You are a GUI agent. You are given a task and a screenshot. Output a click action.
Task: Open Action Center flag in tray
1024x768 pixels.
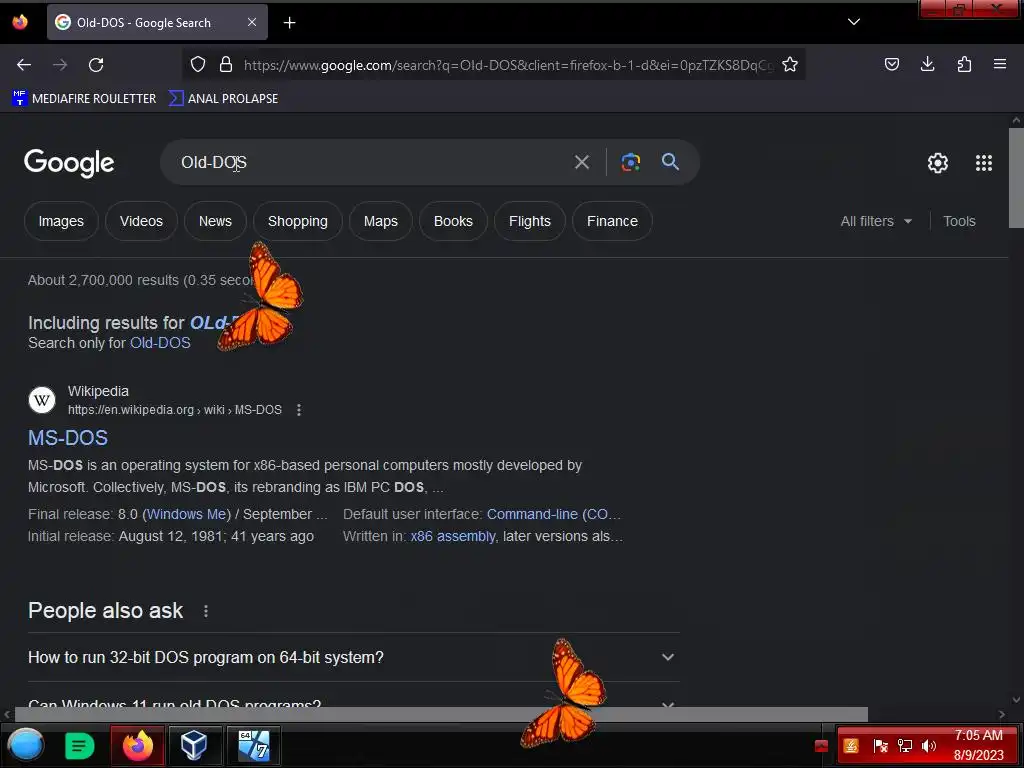pyautogui.click(x=880, y=746)
